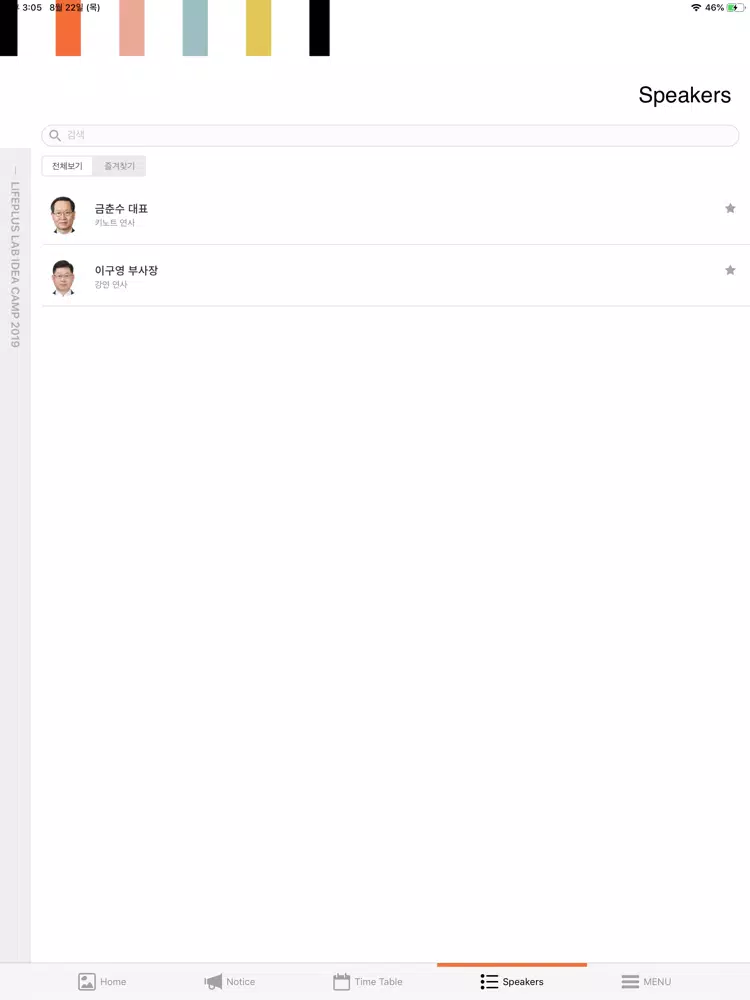Select the Time Table calendar icon
Viewport: 750px width, 1000px height.
pos(342,982)
